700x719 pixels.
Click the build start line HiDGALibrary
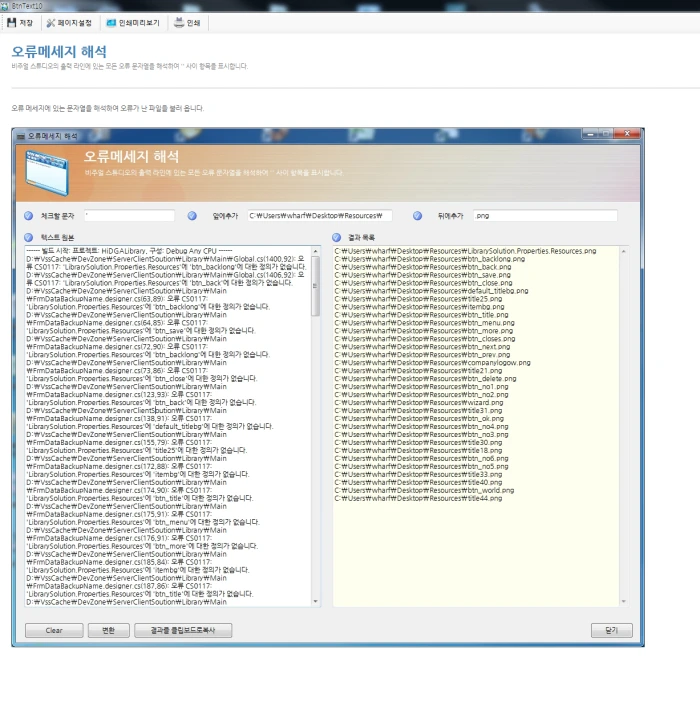click(129, 251)
